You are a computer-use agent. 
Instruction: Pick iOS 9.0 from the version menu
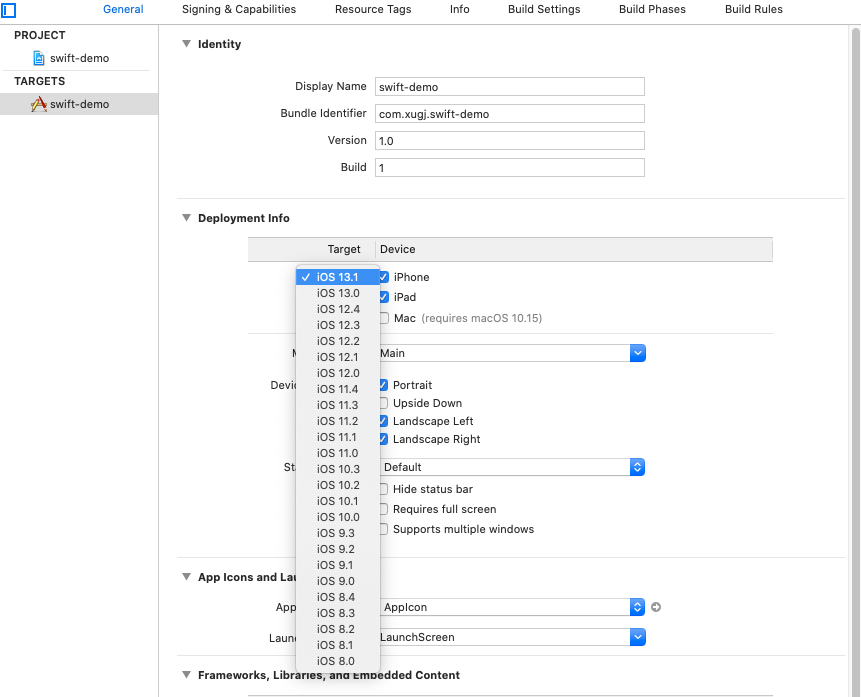[338, 581]
